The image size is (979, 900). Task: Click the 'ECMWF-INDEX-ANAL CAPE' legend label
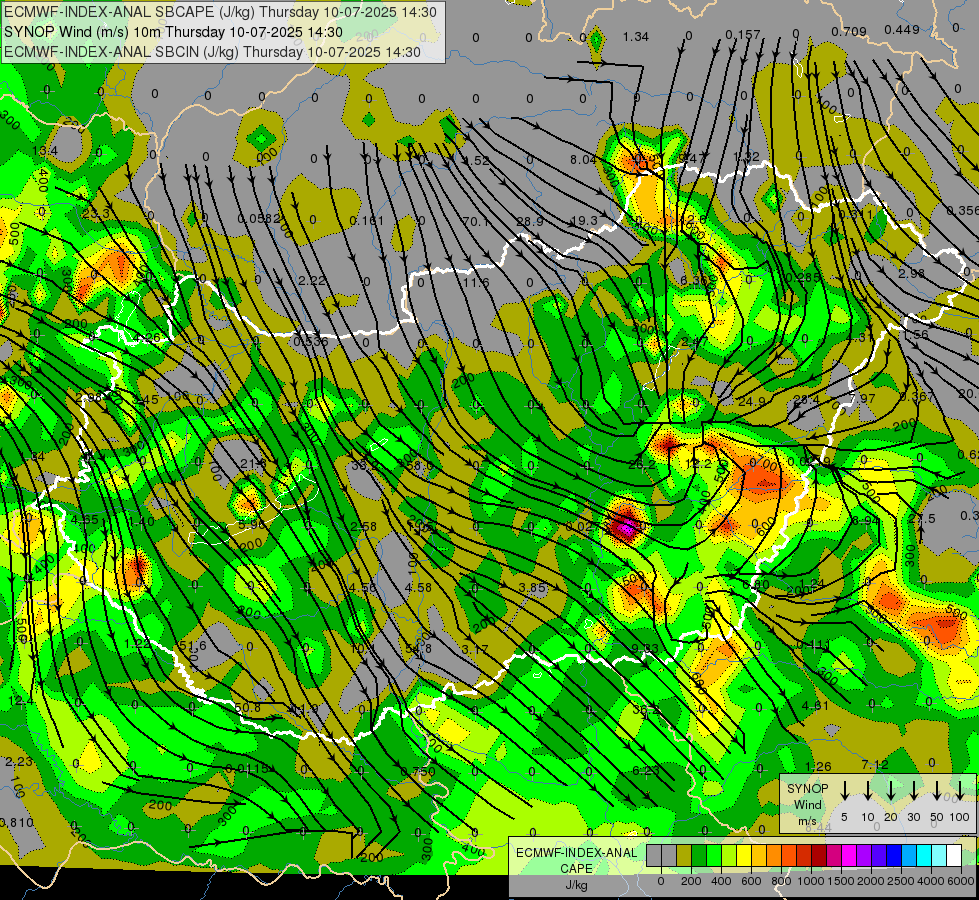[x=576, y=860]
